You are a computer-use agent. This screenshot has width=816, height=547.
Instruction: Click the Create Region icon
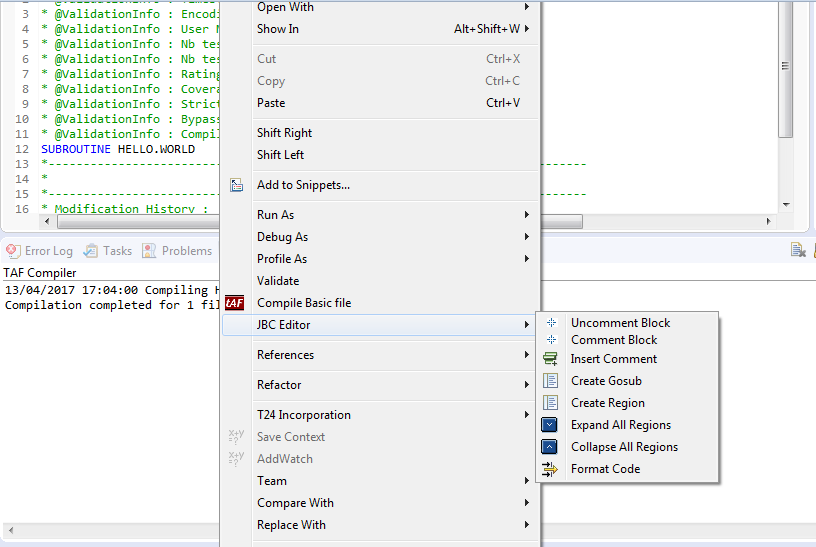(551, 403)
